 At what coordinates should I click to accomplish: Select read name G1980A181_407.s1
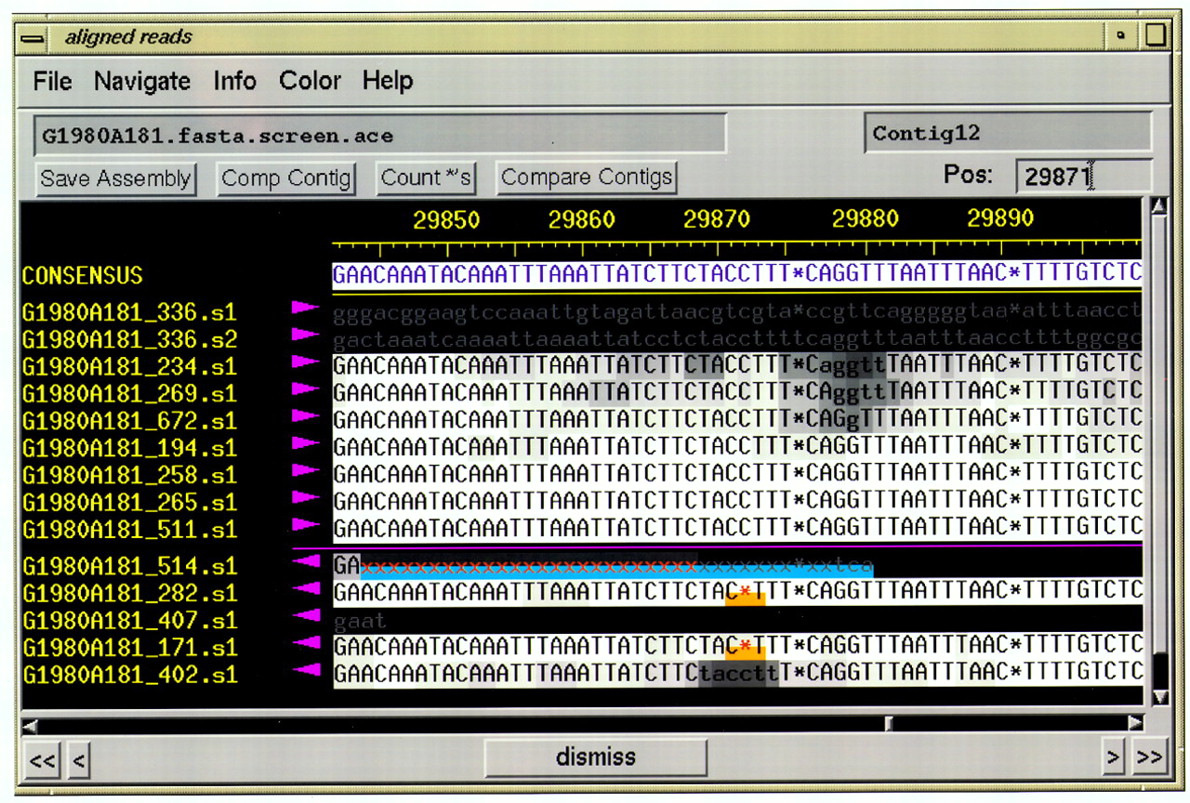click(x=129, y=621)
